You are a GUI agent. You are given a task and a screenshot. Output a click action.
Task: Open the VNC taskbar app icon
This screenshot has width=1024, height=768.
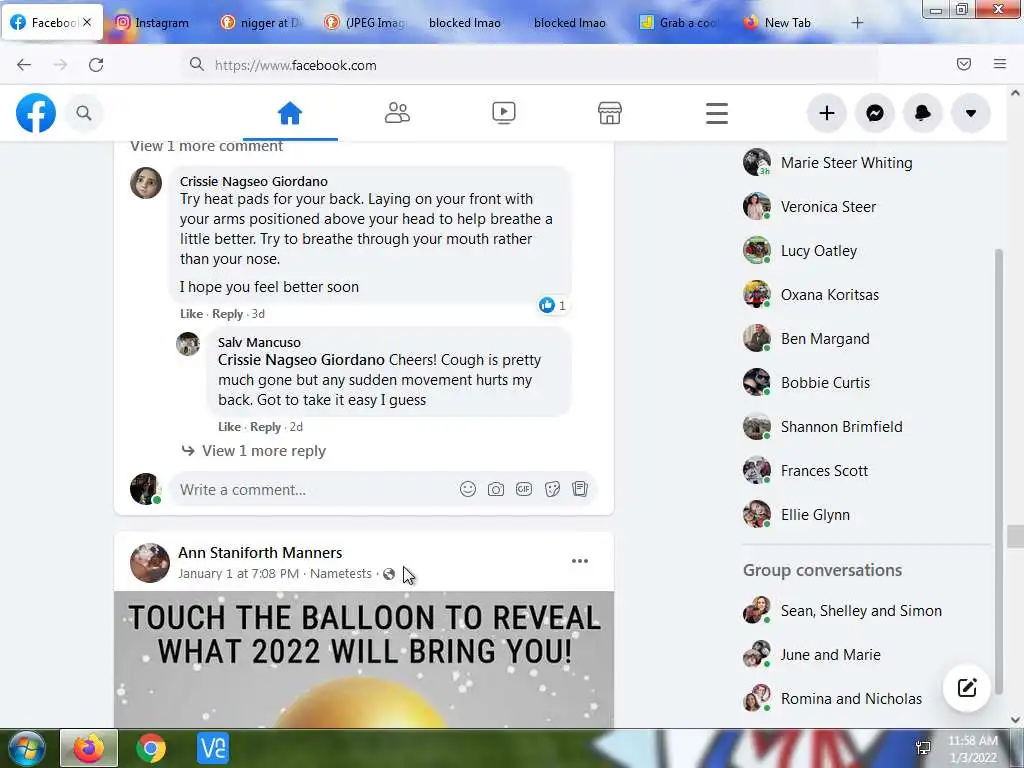213,748
